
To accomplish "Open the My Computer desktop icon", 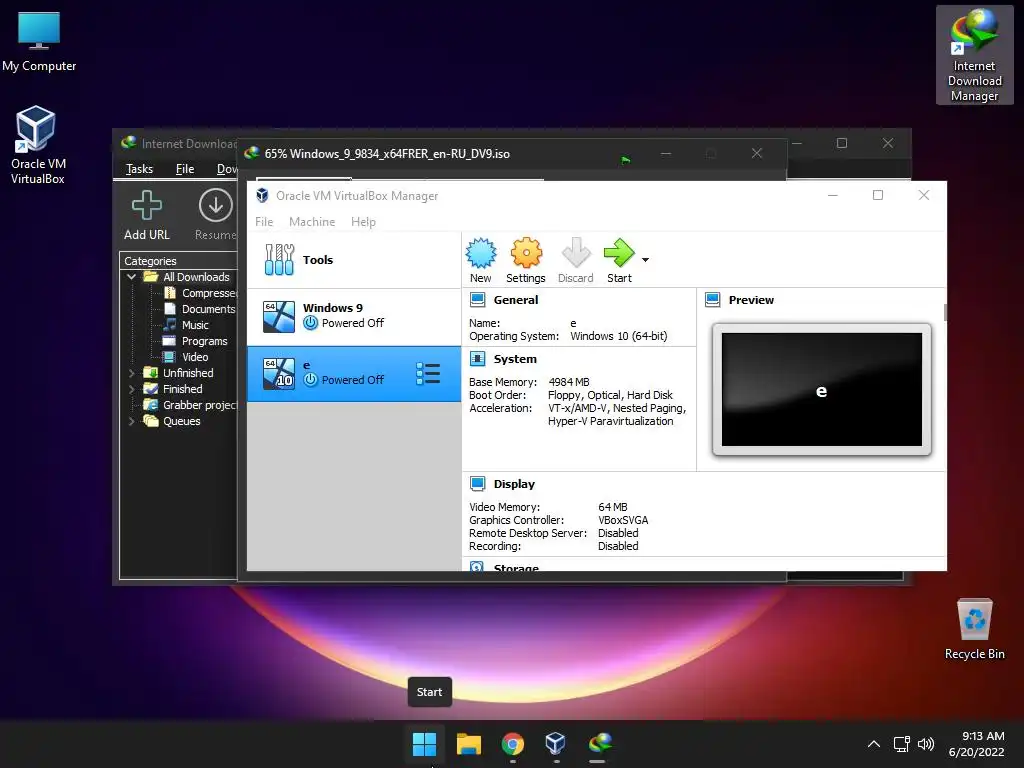I will click(39, 40).
